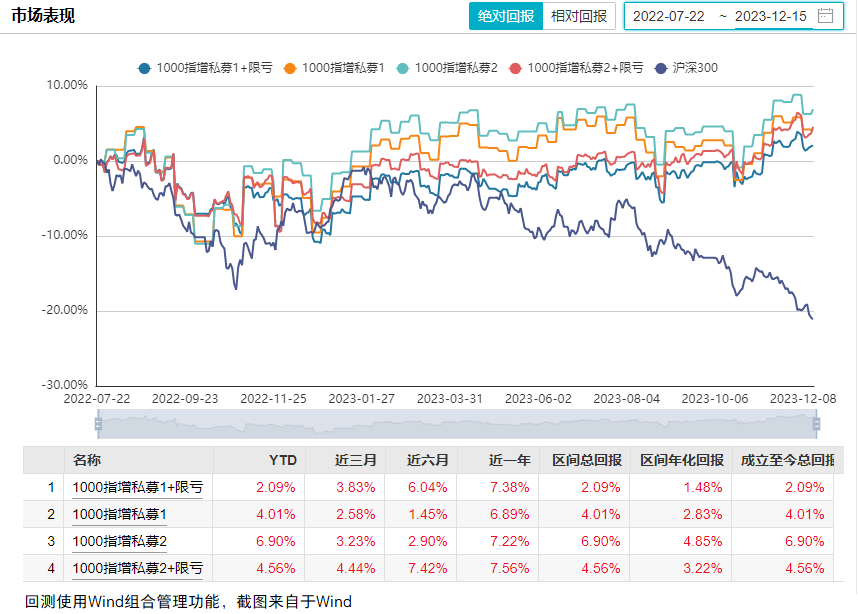
Task: Click the start date 2022-07-22 field
Action: (669, 16)
